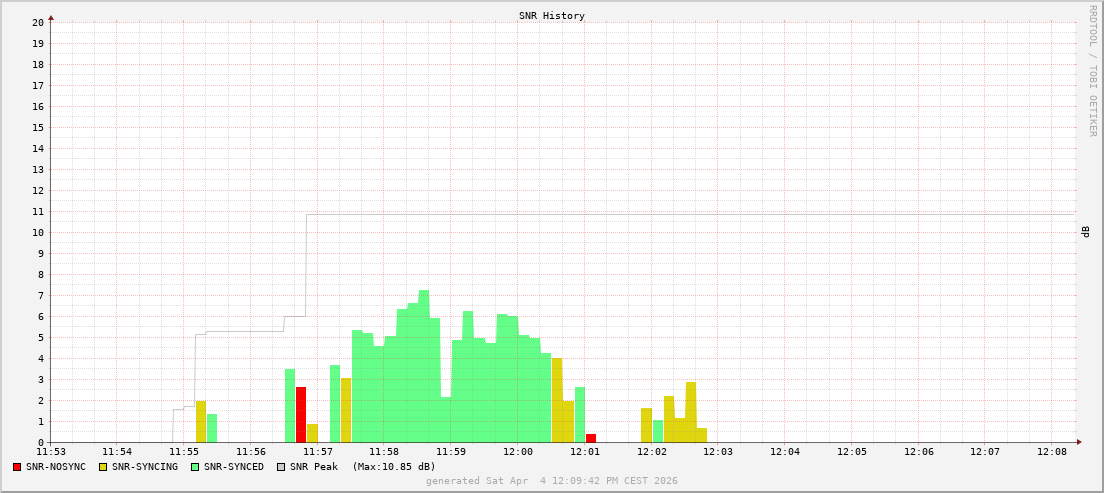The image size is (1104, 493).
Task: Click the dB unit label on right side
Action: [x=1085, y=232]
